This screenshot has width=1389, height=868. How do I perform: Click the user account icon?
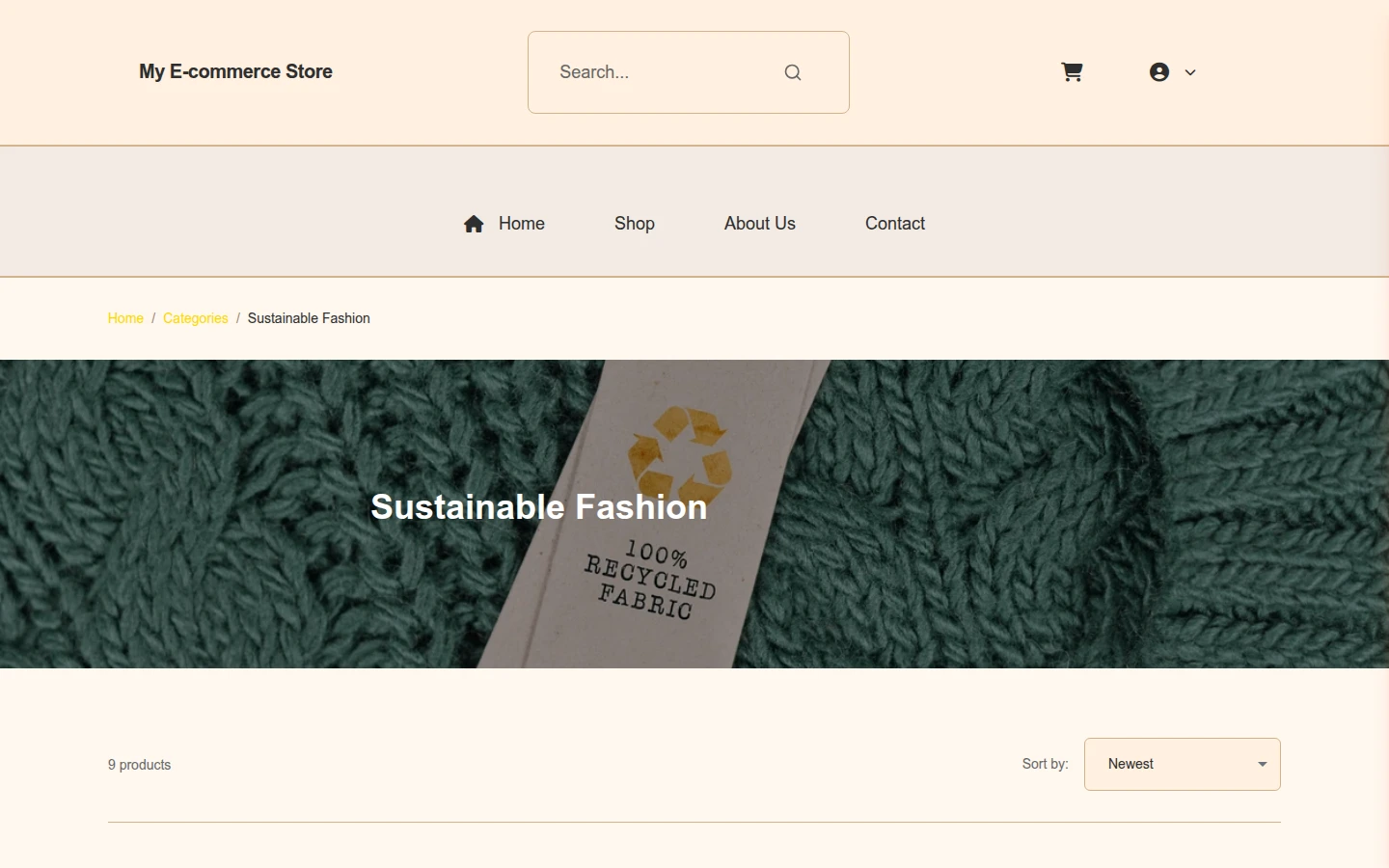click(x=1159, y=72)
